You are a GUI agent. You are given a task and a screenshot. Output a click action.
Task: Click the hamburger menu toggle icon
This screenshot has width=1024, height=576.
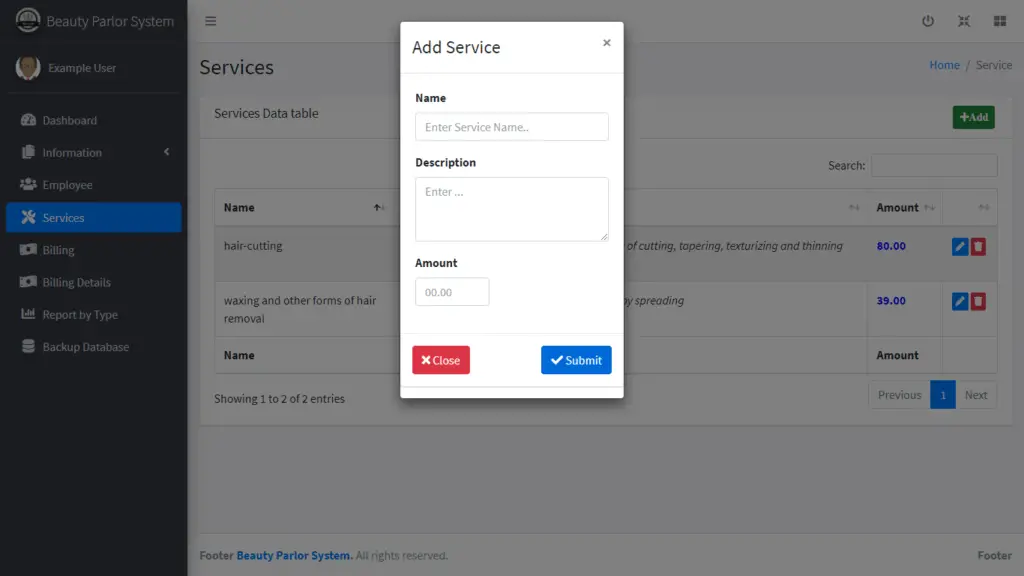click(210, 20)
